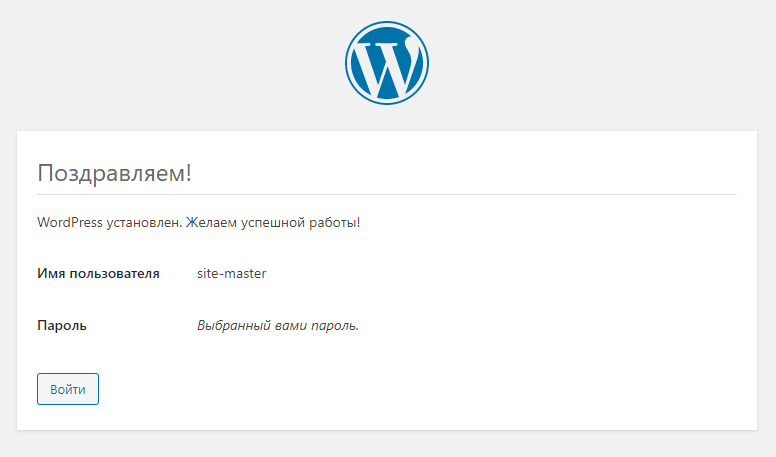Click the text 'Выбранный вами пароль.'

tap(278, 325)
